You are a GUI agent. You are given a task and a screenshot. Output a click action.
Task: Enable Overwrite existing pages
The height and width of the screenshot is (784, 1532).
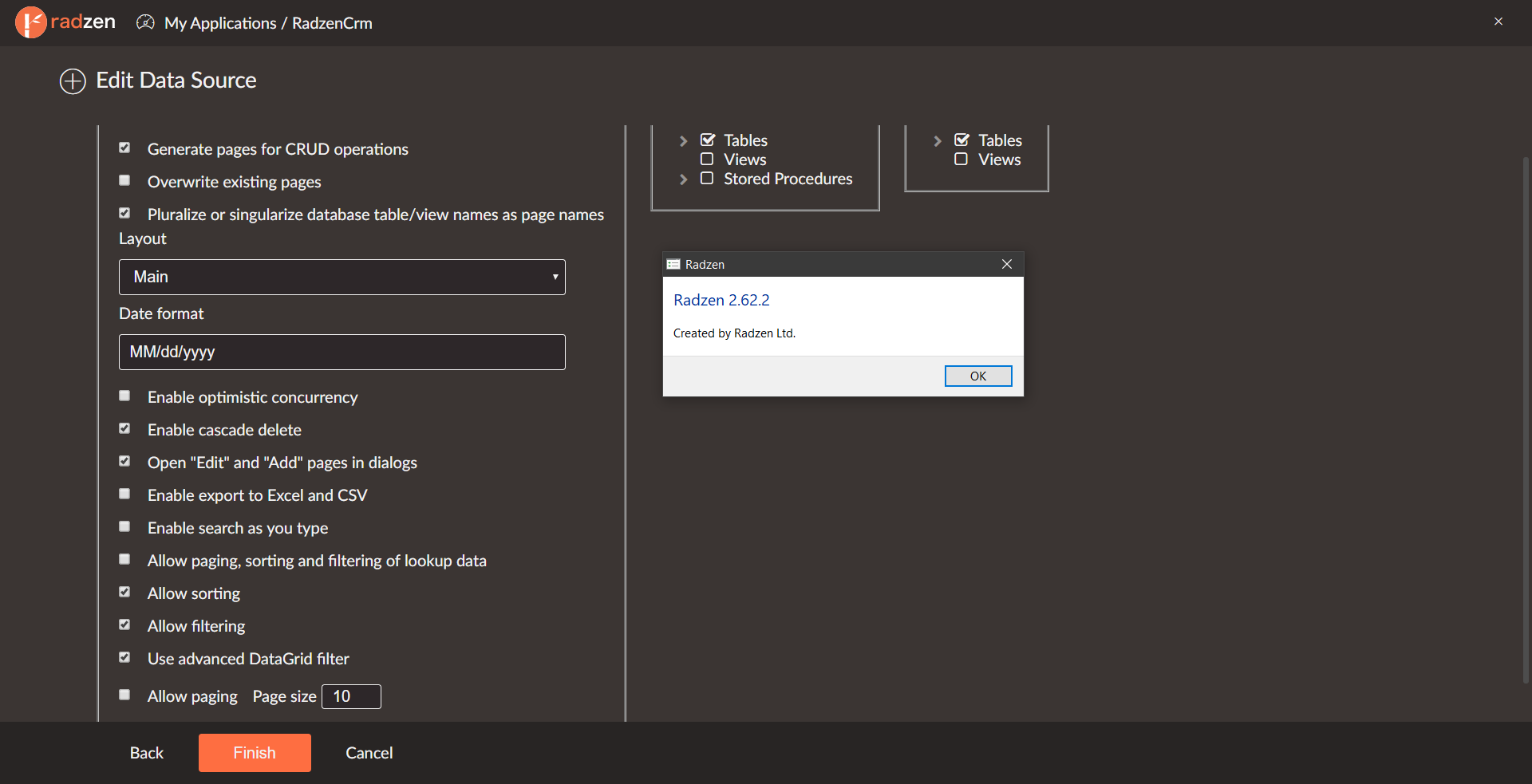pos(124,180)
